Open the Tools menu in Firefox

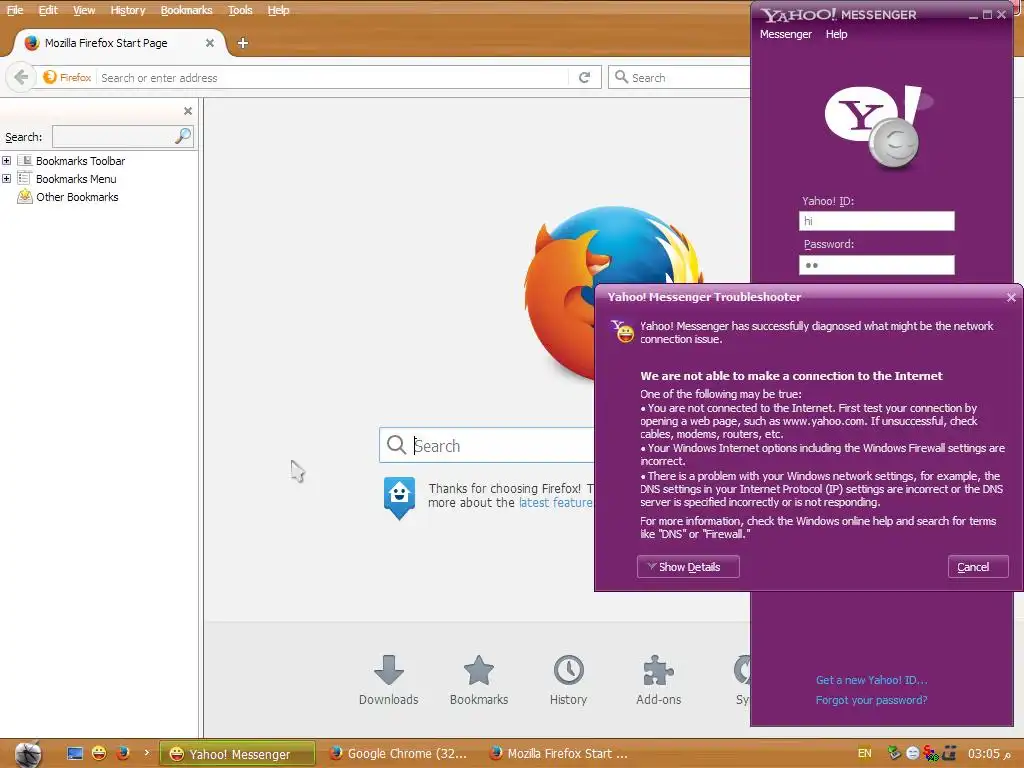tap(240, 10)
